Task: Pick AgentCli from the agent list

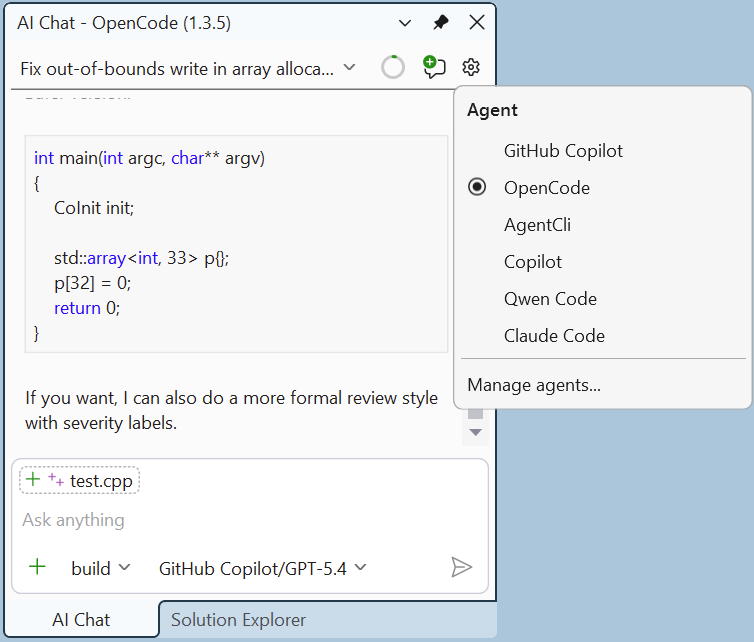Action: pyautogui.click(x=537, y=225)
